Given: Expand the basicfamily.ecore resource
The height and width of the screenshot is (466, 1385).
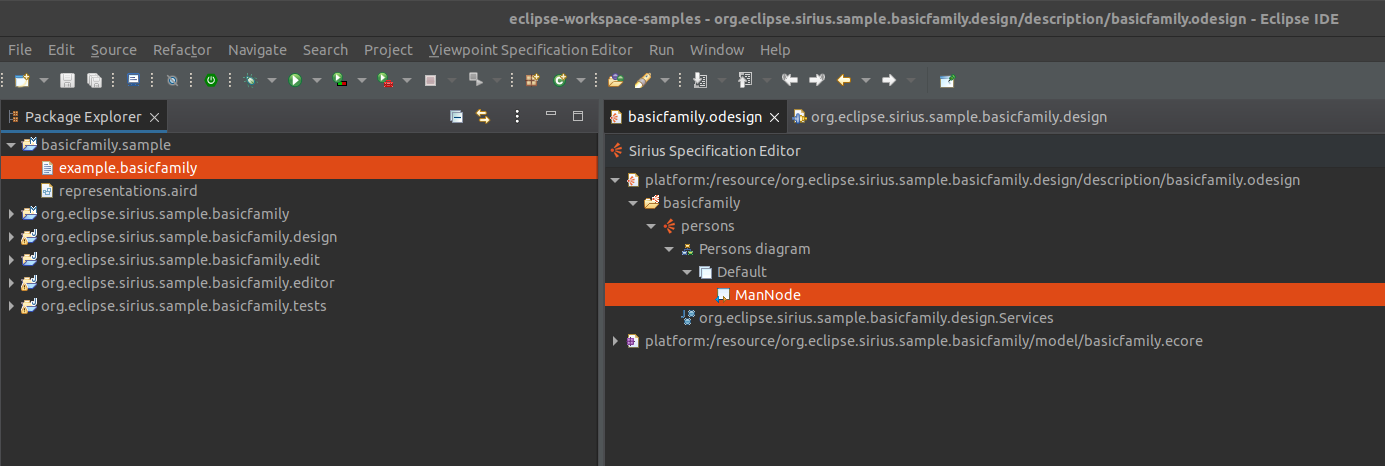Looking at the screenshot, I should (x=615, y=341).
